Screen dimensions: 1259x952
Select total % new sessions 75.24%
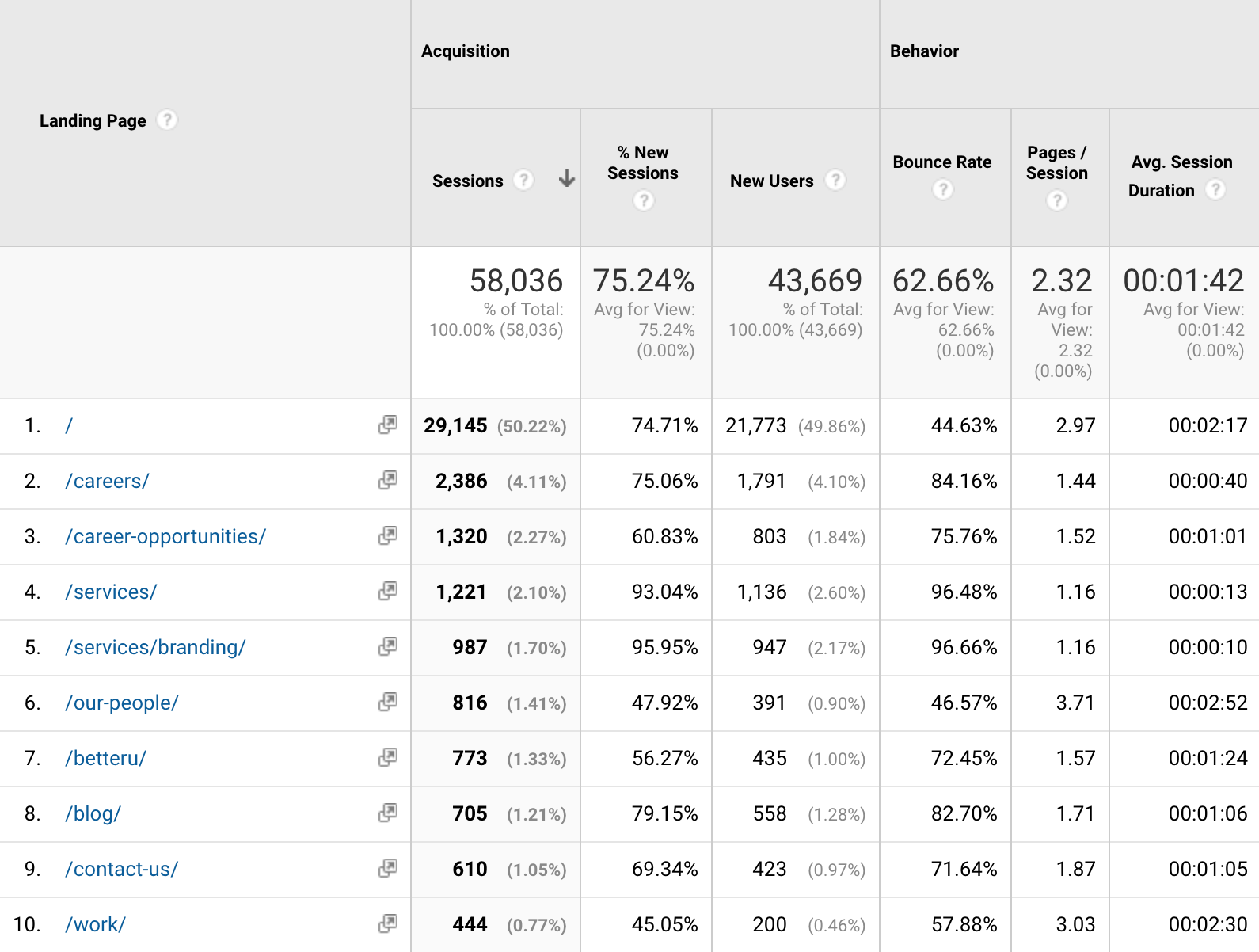[644, 280]
